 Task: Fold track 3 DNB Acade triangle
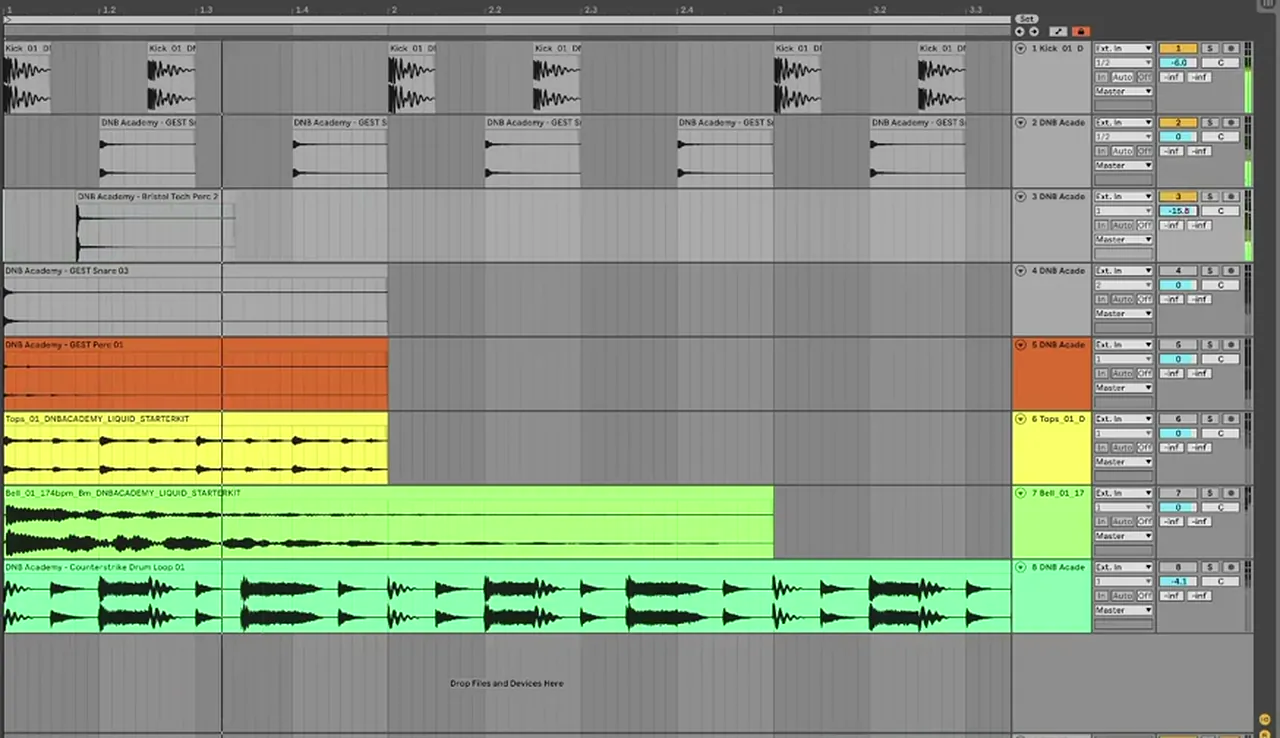pos(1020,196)
